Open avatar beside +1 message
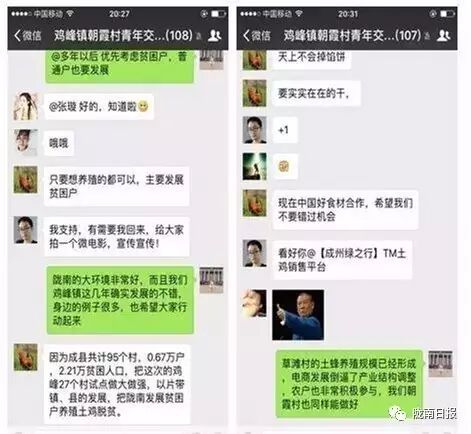This screenshot has width=471, height=434. (x=254, y=130)
